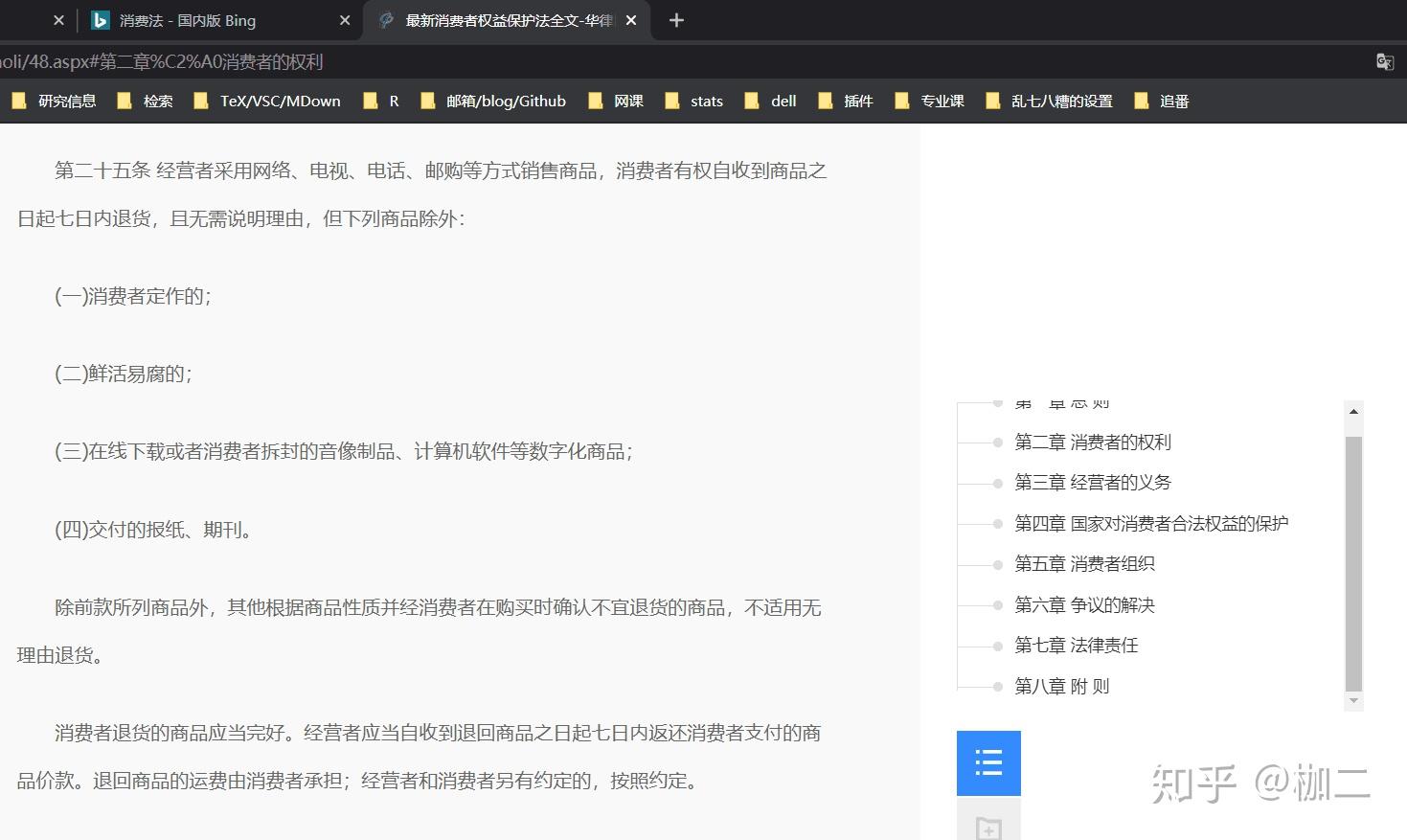Click the translate page icon in address bar

point(1384,62)
